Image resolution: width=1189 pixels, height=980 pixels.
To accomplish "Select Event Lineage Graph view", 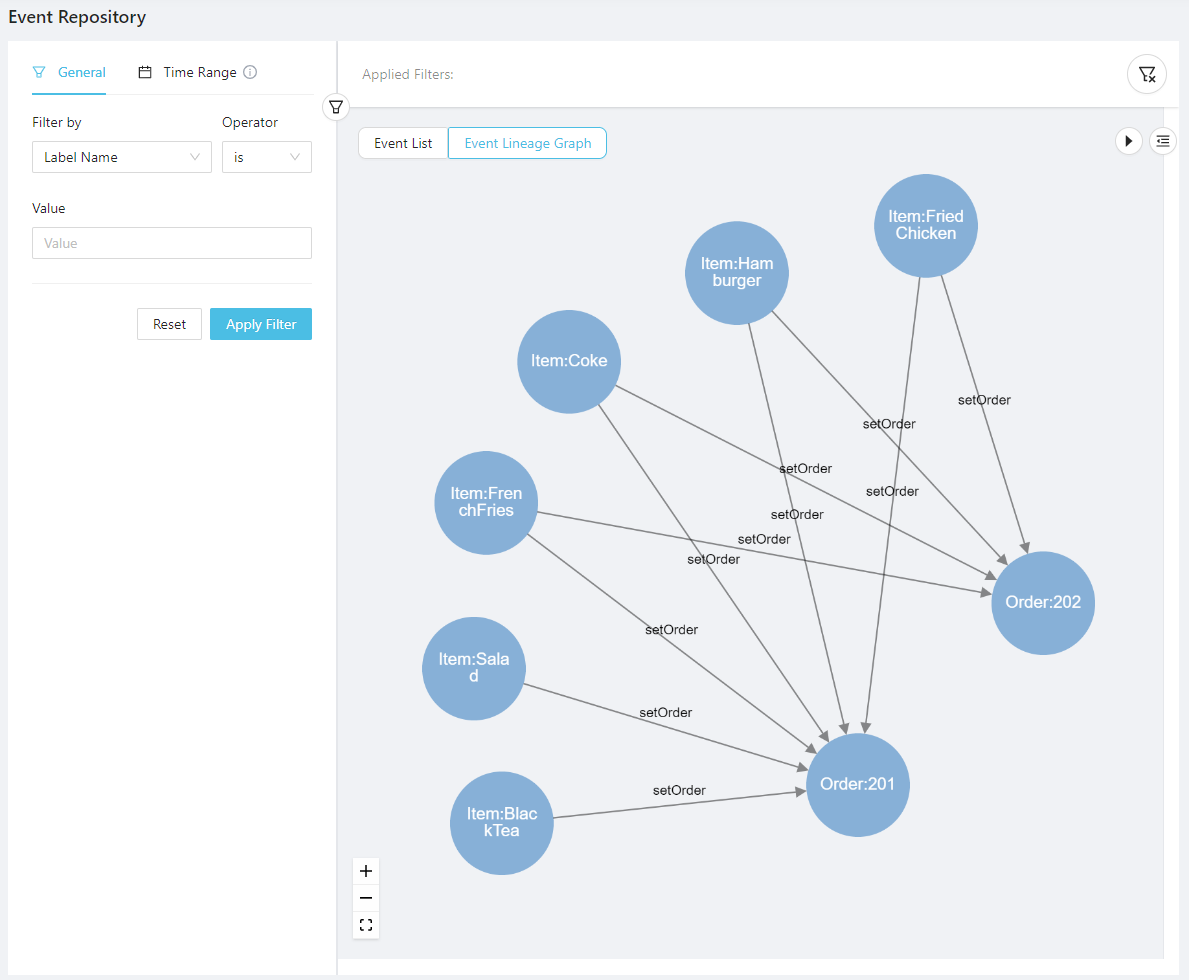I will tap(527, 143).
